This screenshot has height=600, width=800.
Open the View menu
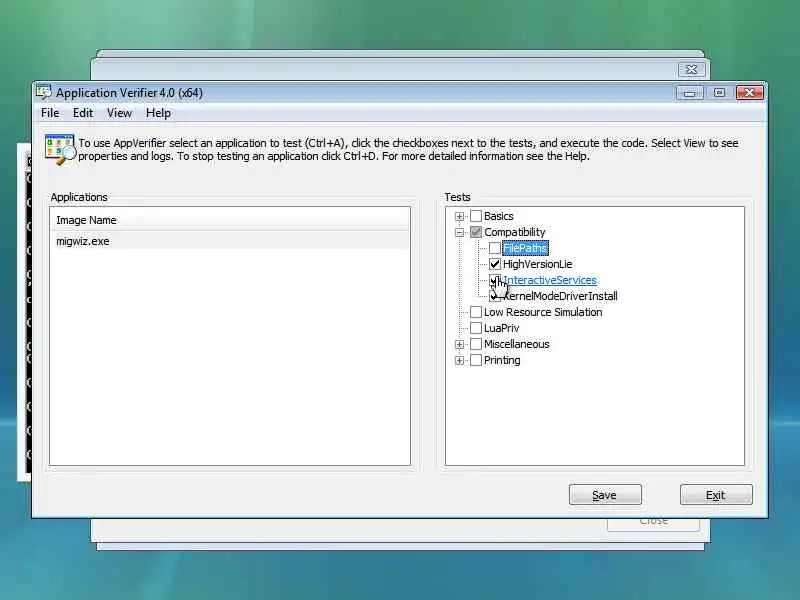coord(119,113)
